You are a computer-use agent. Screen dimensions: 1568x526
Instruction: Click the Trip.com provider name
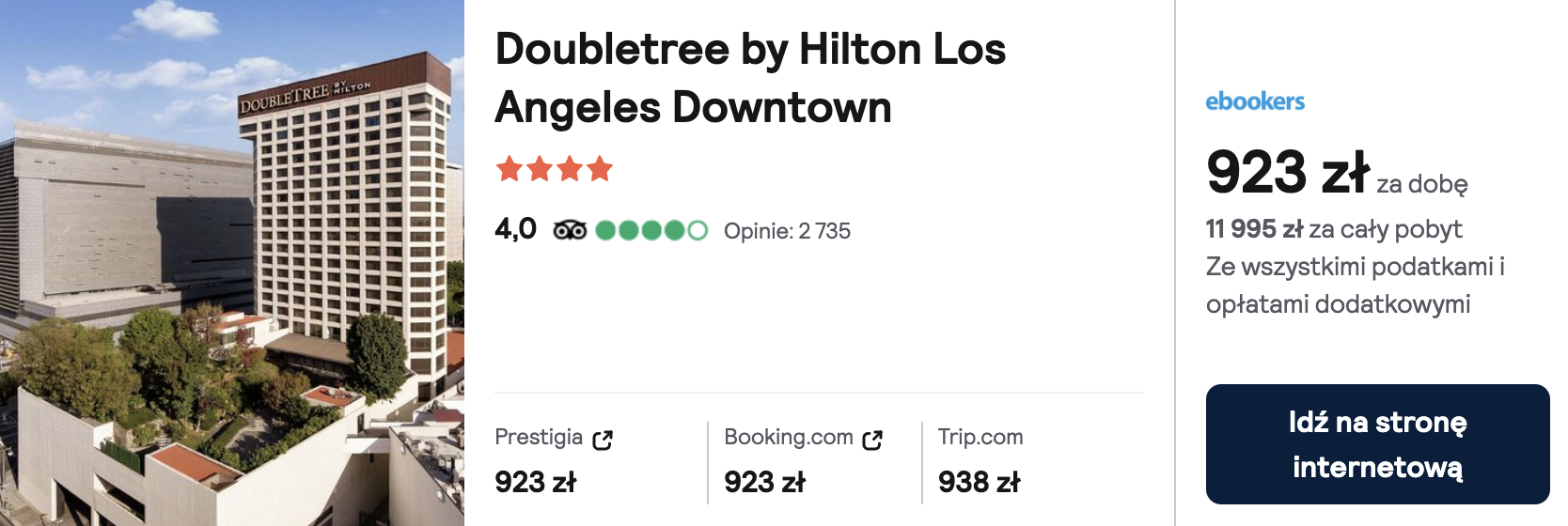pos(980,437)
